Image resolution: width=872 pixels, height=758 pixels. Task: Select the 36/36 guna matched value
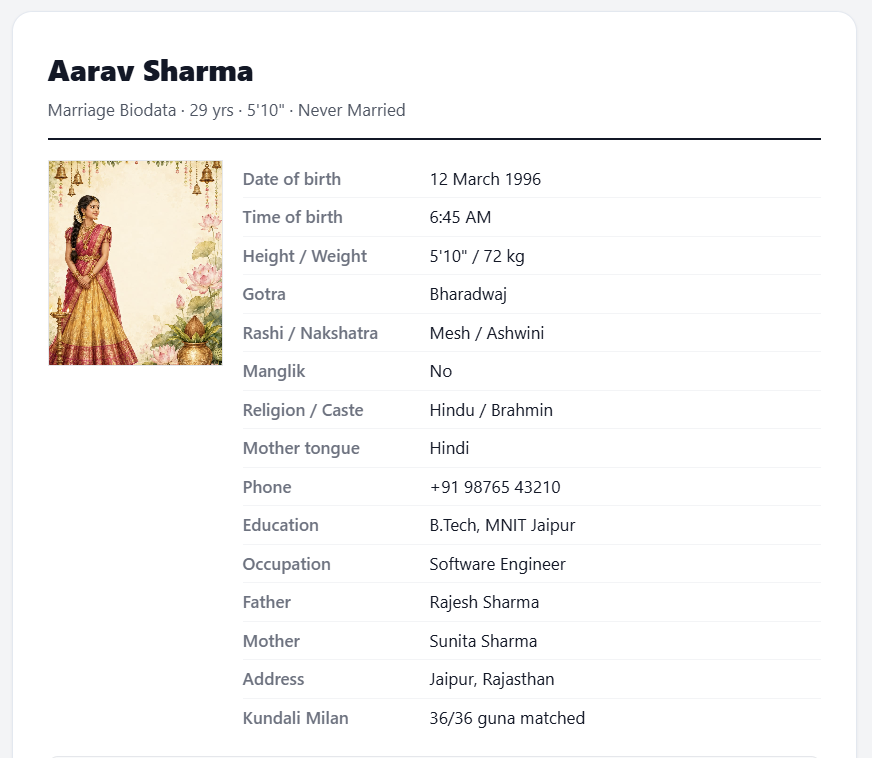click(507, 719)
